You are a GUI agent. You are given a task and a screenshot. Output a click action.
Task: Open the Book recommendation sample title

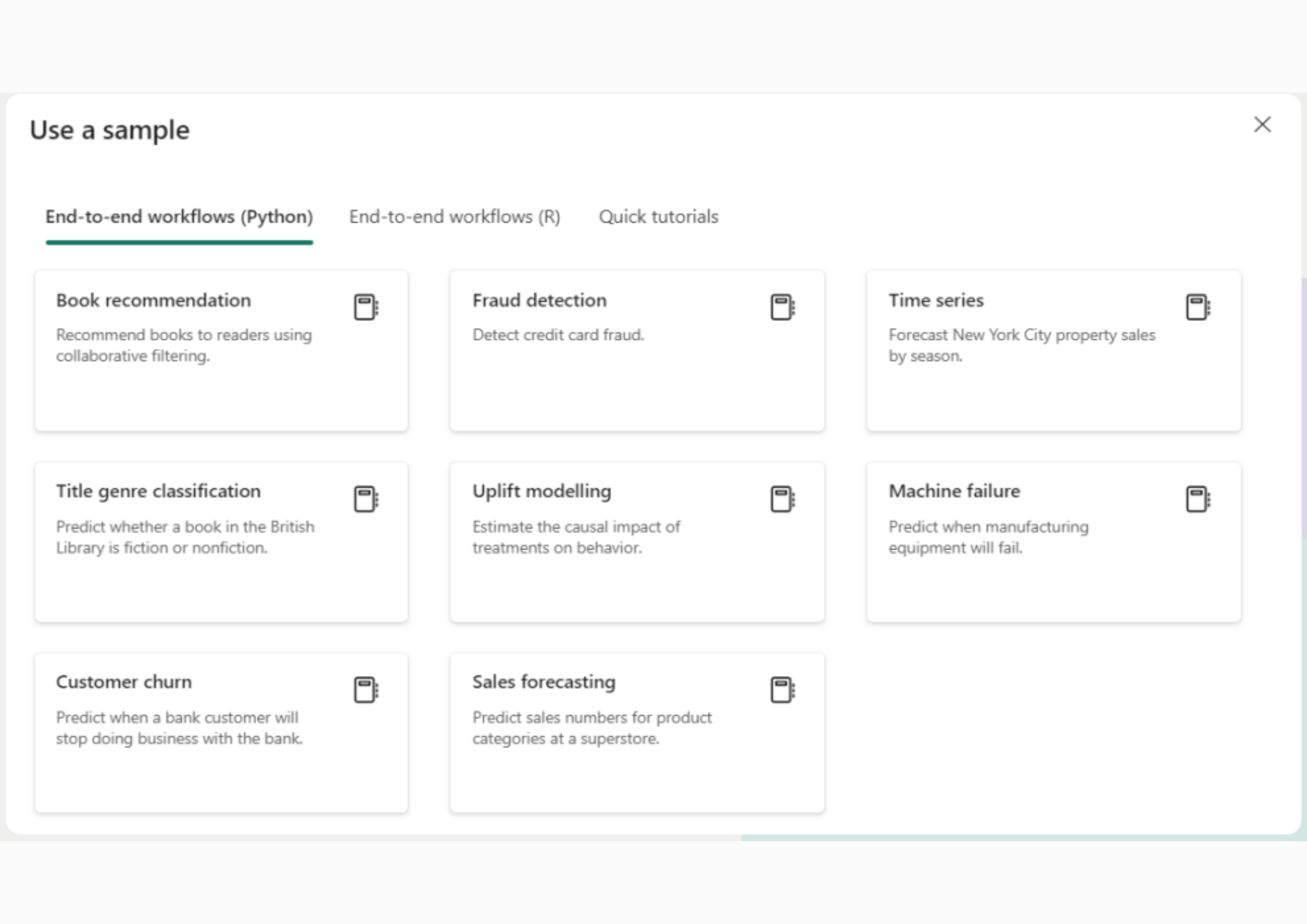click(x=154, y=301)
